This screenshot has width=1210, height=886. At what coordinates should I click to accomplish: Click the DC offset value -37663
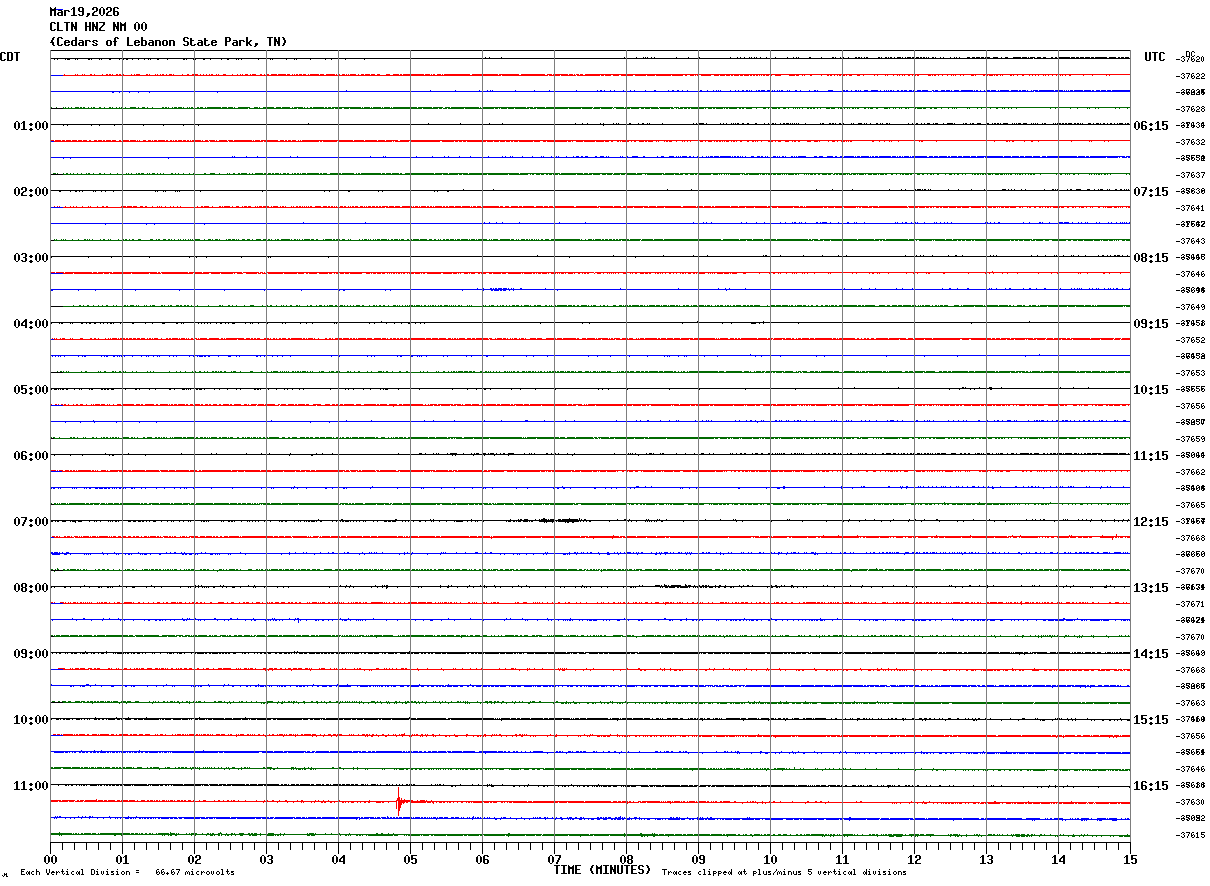1191,703
